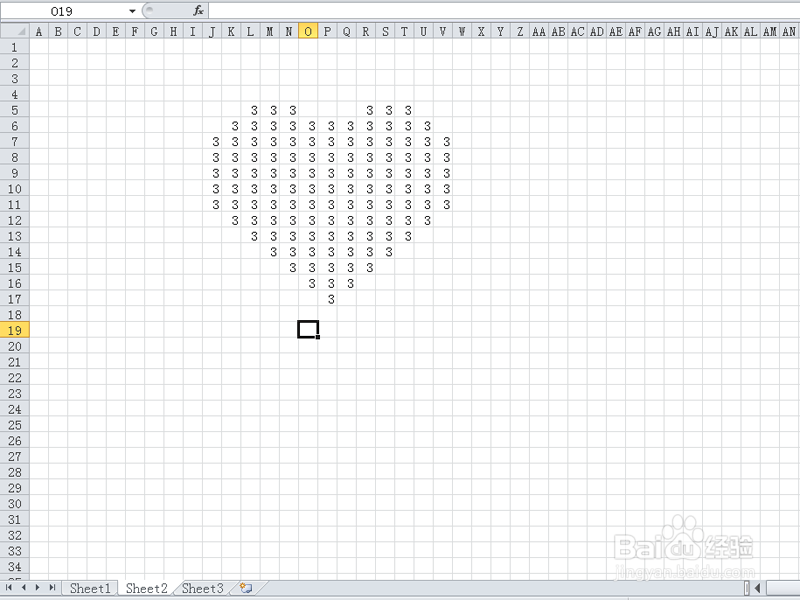Click the selected cell O19
Image resolution: width=800 pixels, height=600 pixels.
(308, 330)
